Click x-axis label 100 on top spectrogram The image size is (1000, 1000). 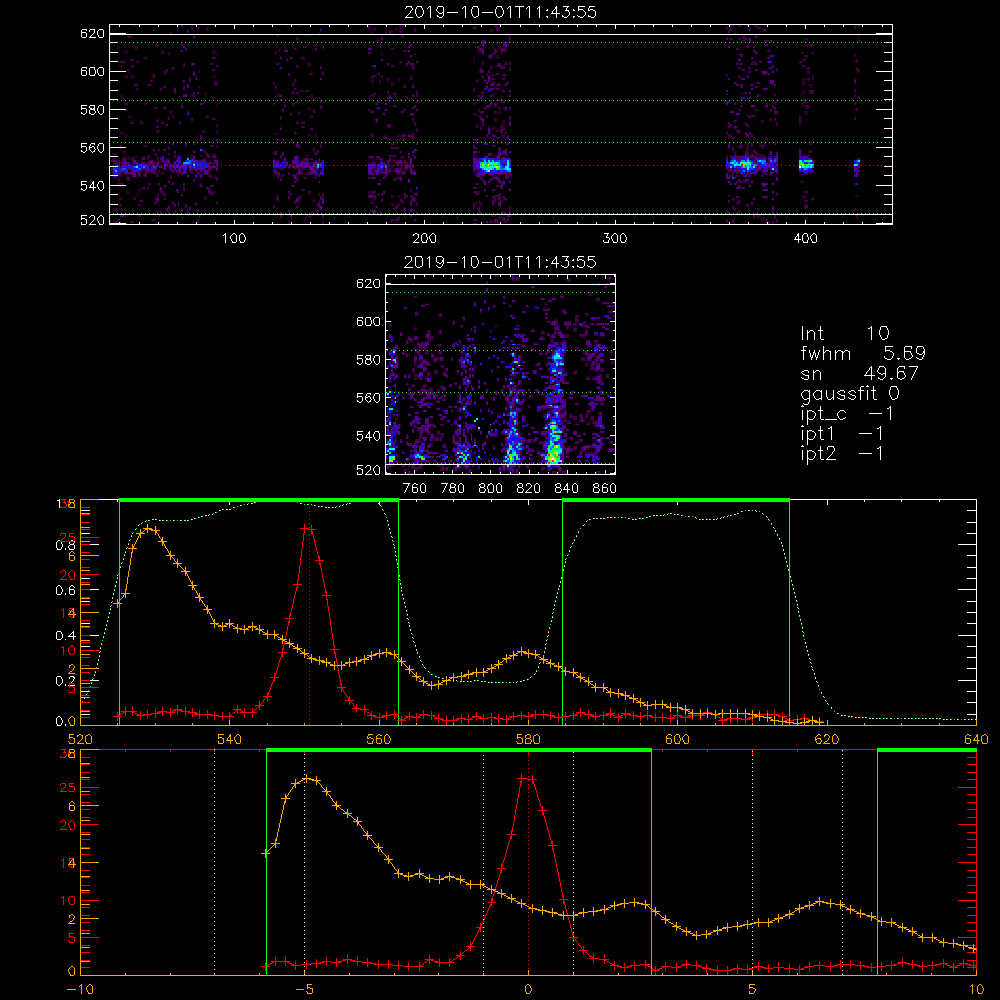click(234, 239)
